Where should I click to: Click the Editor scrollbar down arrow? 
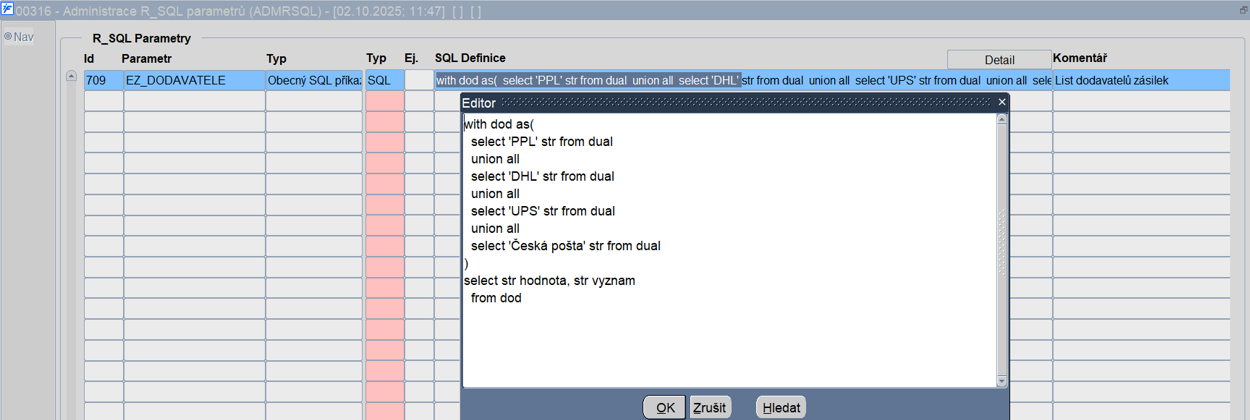1002,381
